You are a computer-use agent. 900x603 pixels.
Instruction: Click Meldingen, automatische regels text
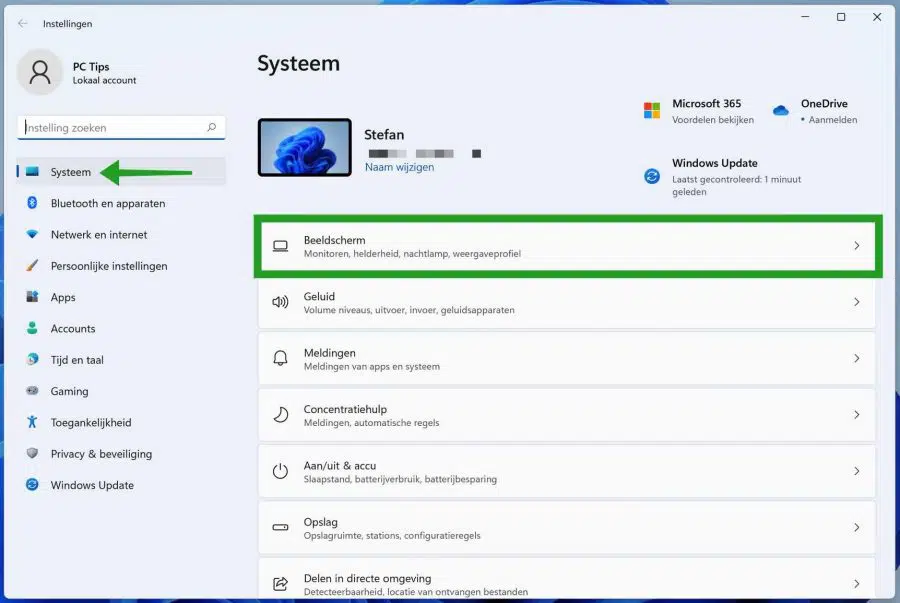point(371,422)
